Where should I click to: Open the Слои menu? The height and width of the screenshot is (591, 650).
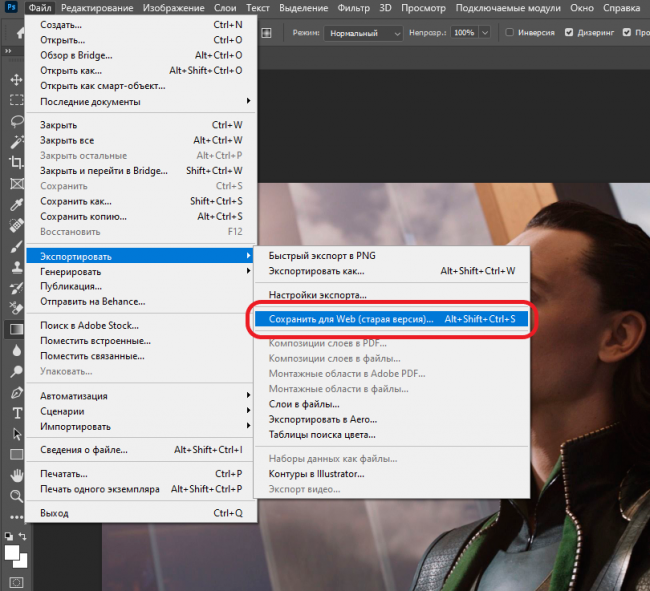pos(225,8)
